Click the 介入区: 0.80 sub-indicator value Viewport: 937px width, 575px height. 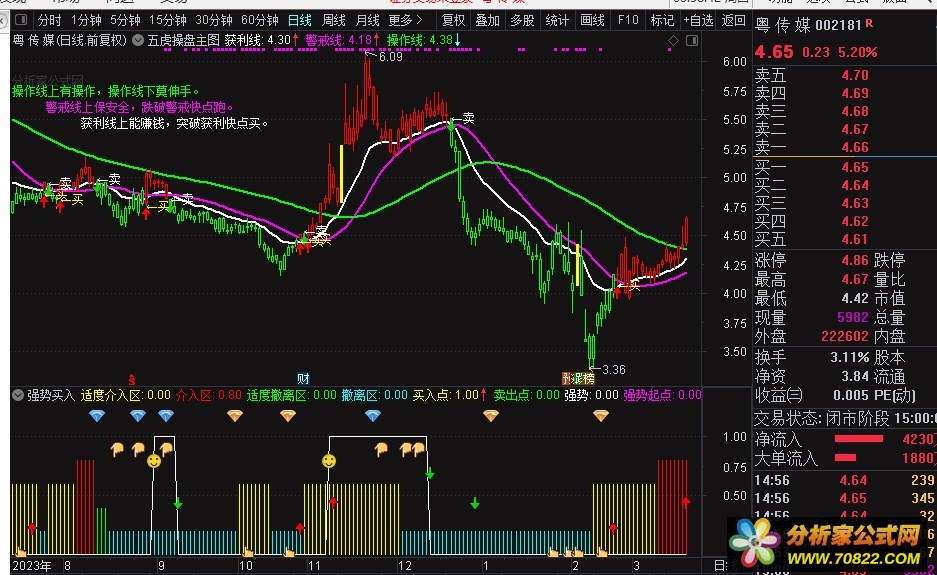[209, 395]
